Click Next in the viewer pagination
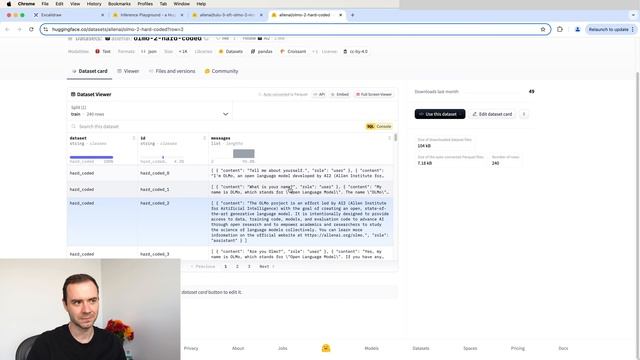The image size is (640, 360). [x=267, y=266]
